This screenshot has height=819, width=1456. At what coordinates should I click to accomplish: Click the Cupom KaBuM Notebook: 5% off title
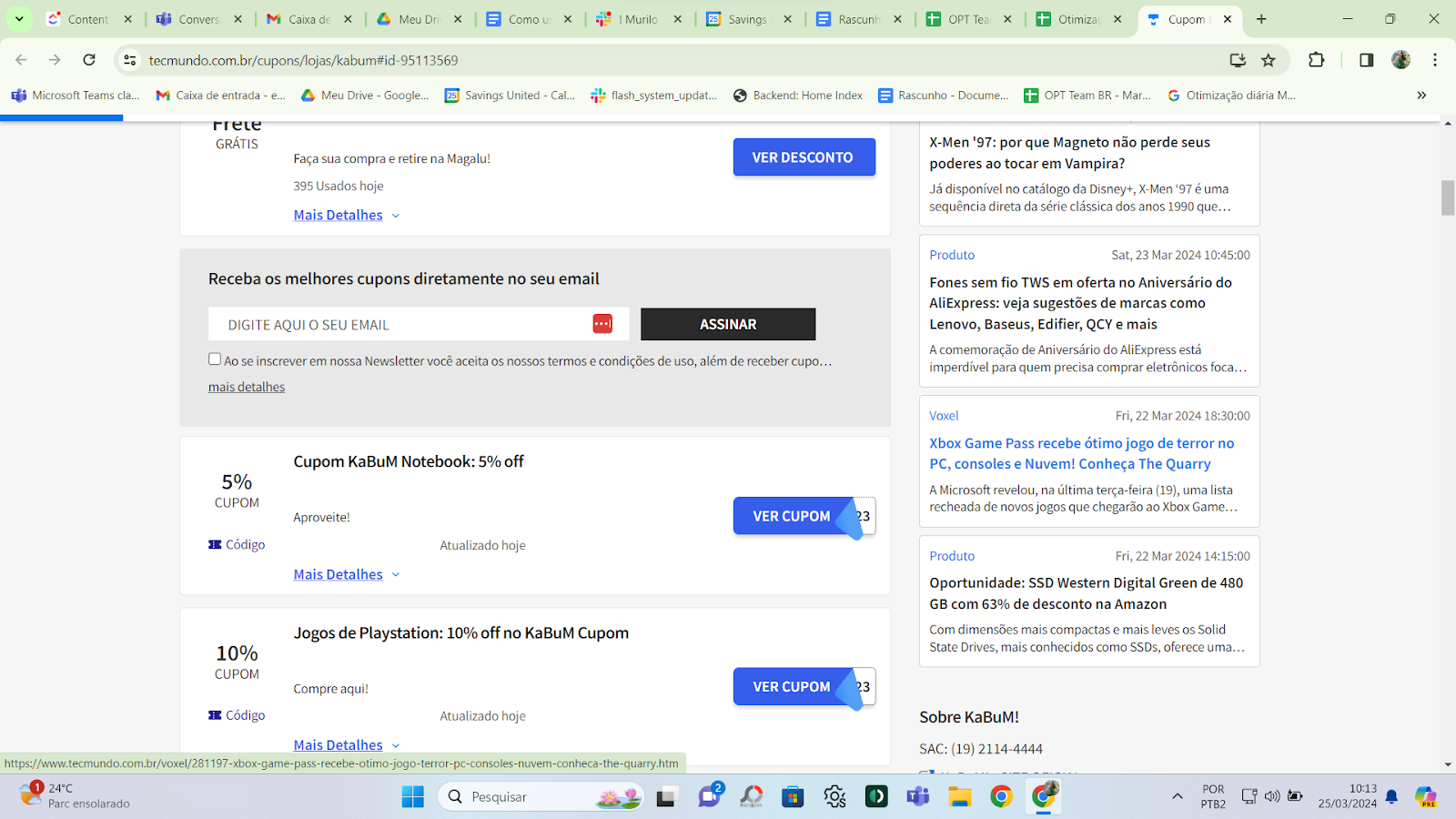click(x=409, y=461)
